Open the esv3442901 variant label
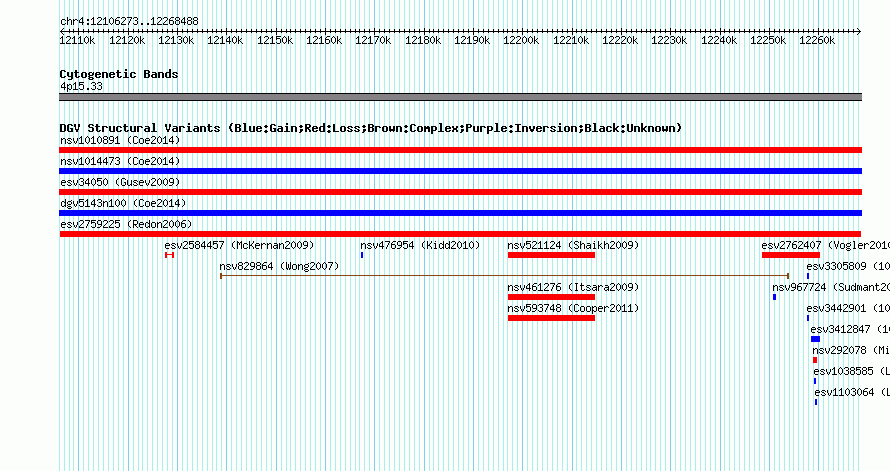Viewport: 890px width, 471px height. coord(848,308)
